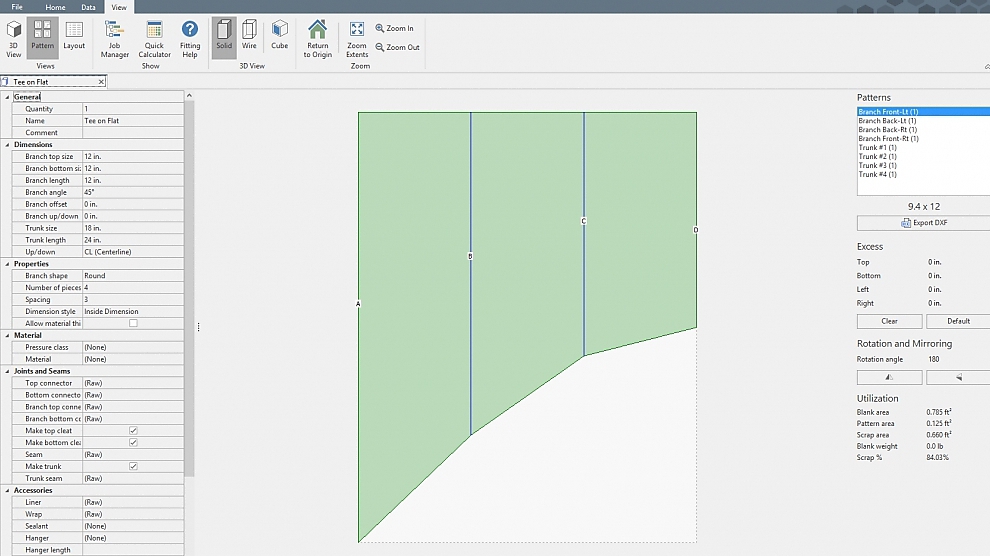Select Trunk #1 in Patterns list

[877, 148]
